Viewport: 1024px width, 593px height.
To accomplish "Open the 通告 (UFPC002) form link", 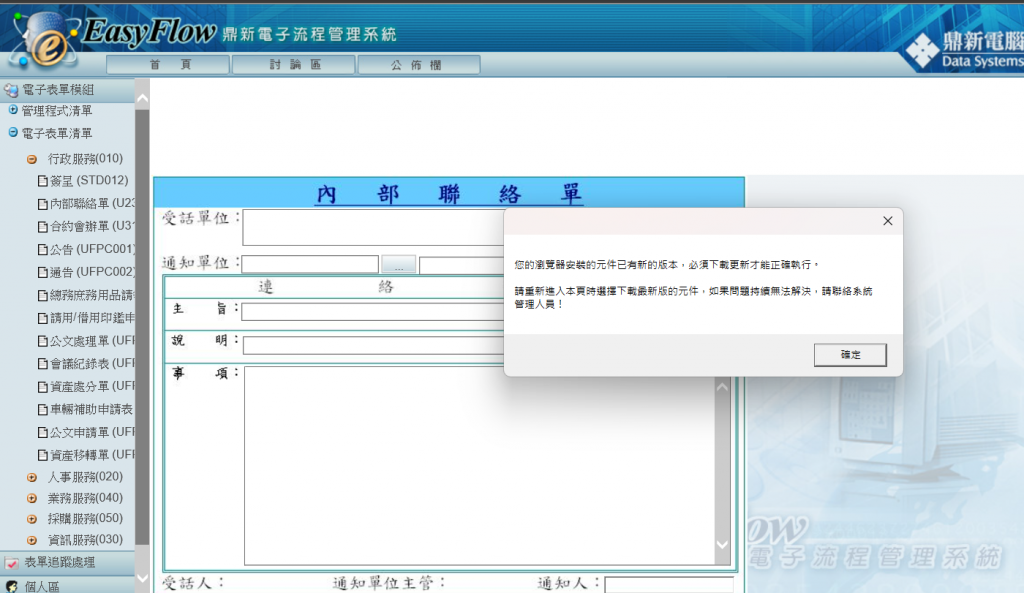I will pyautogui.click(x=92, y=272).
